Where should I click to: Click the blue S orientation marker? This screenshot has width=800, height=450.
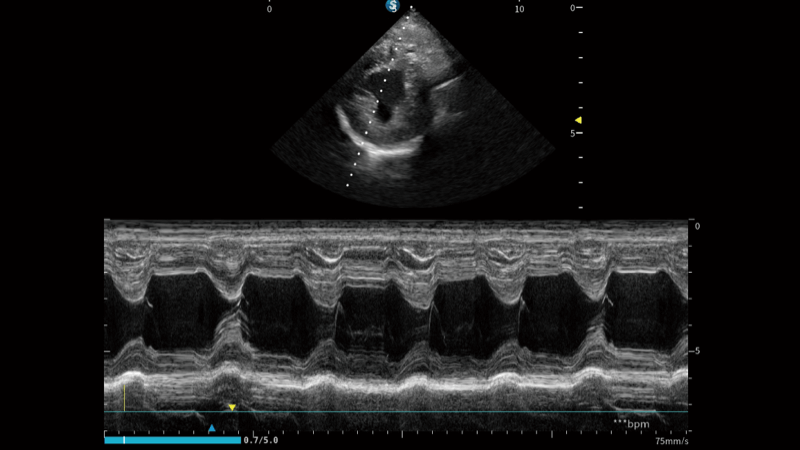coord(394,6)
